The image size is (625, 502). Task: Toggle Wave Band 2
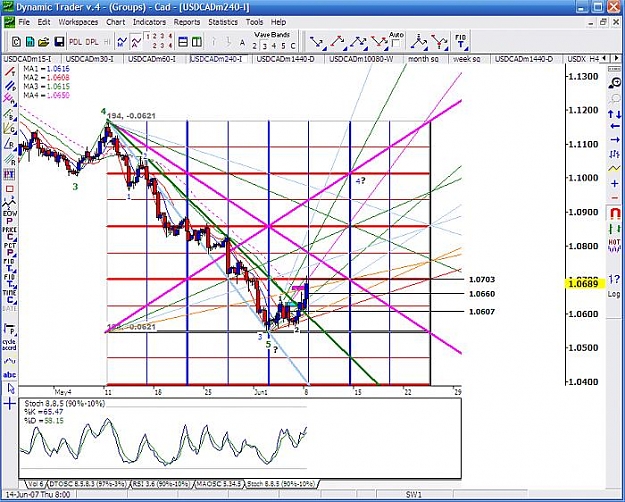tap(255, 46)
